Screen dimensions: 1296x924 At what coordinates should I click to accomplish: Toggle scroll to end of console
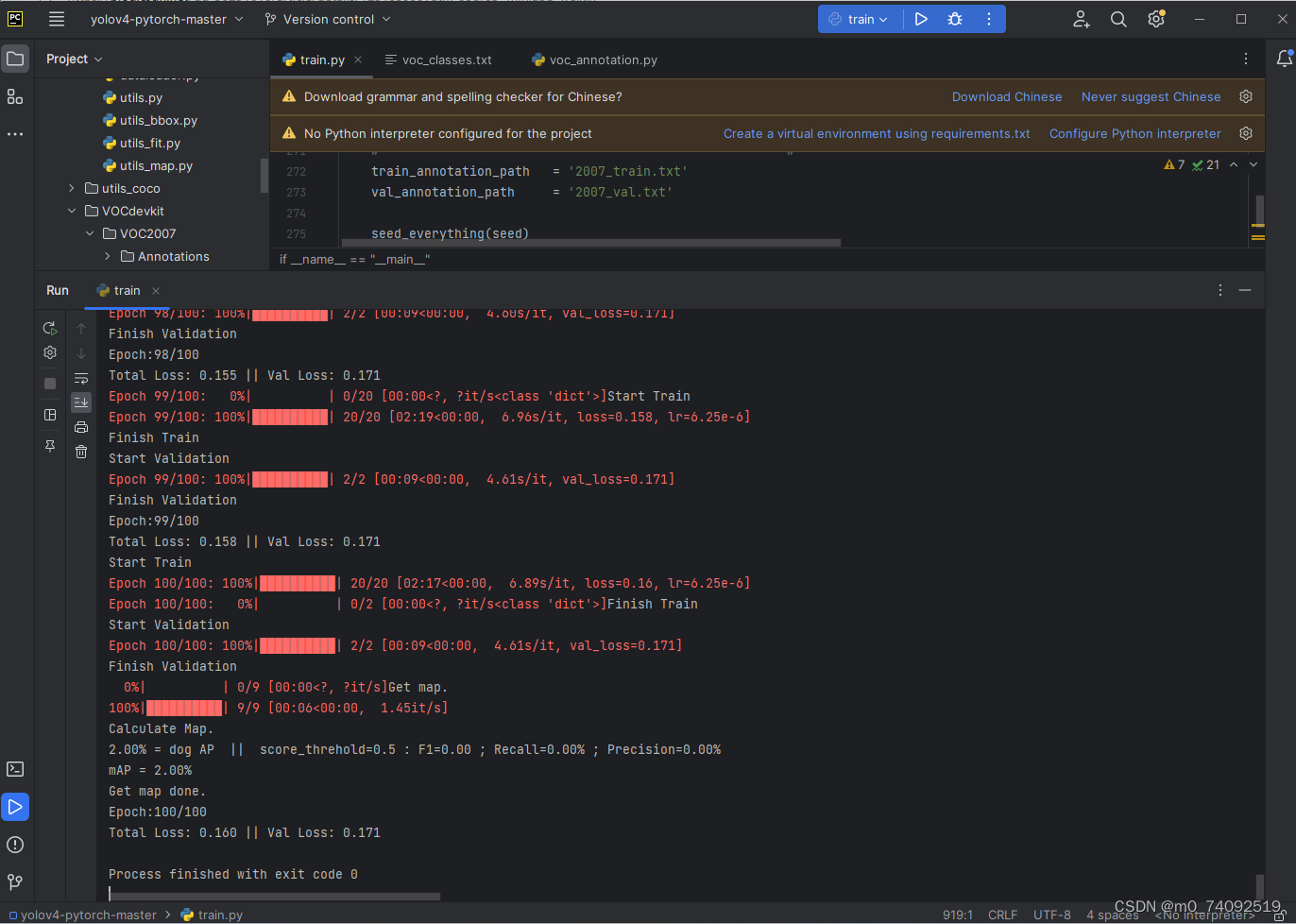(81, 402)
